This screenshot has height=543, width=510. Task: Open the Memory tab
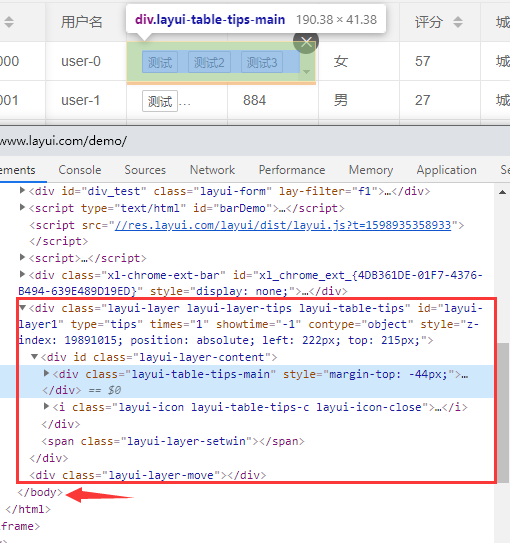point(371,170)
